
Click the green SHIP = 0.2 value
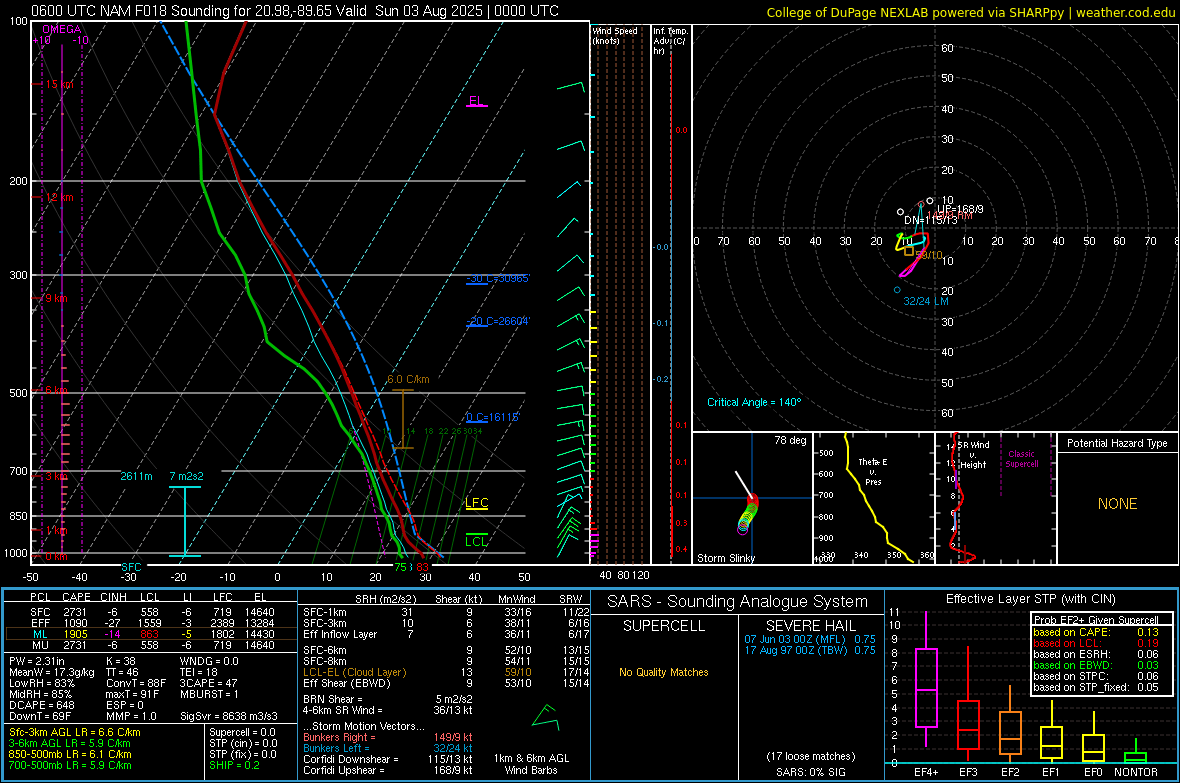[234, 765]
